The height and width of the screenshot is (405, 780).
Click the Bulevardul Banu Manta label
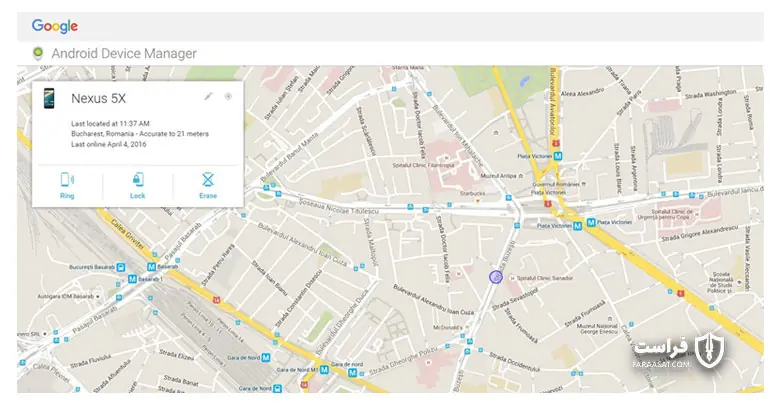click(x=289, y=158)
